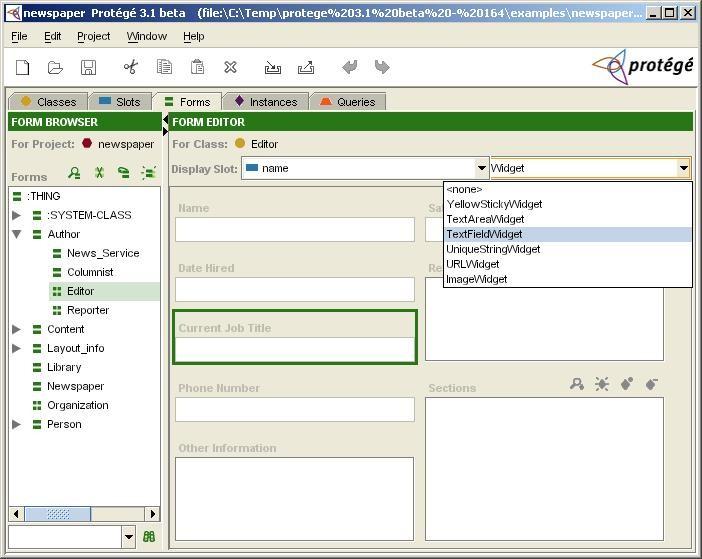Click the Revert to archived version icon

pyautogui.click(x=306, y=68)
